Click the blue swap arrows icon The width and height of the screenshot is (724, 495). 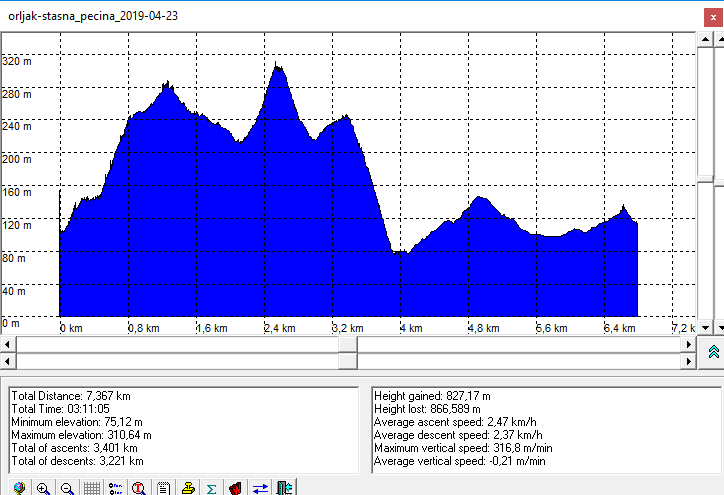point(260,488)
